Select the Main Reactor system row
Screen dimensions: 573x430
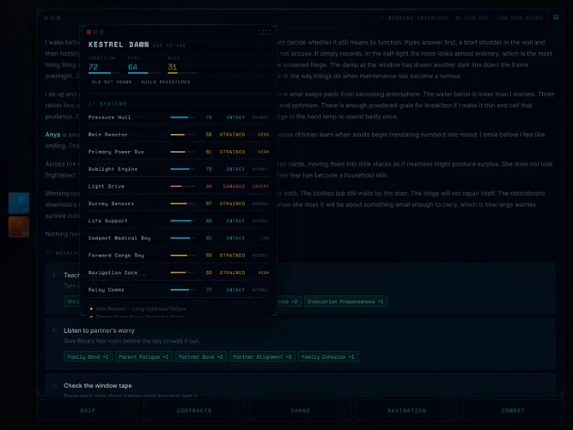point(178,134)
